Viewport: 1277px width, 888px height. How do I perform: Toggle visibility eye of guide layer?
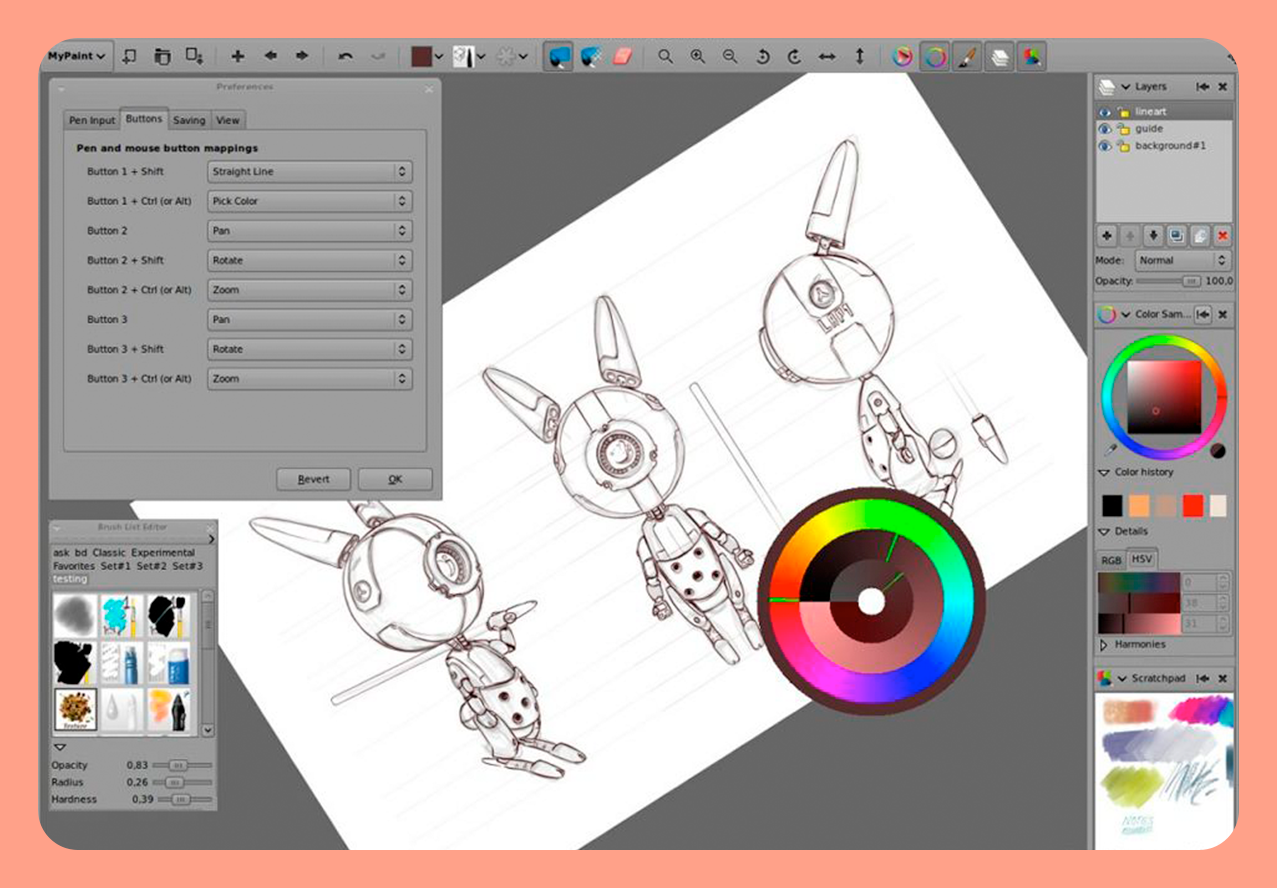pos(1105,129)
